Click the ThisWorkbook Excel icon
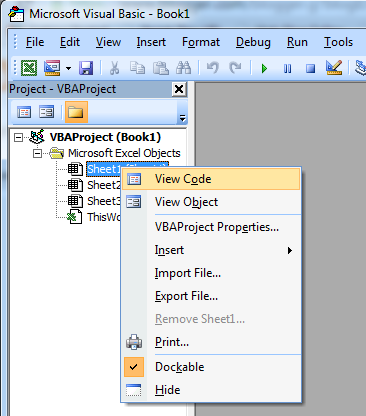The image size is (366, 416). (75, 217)
